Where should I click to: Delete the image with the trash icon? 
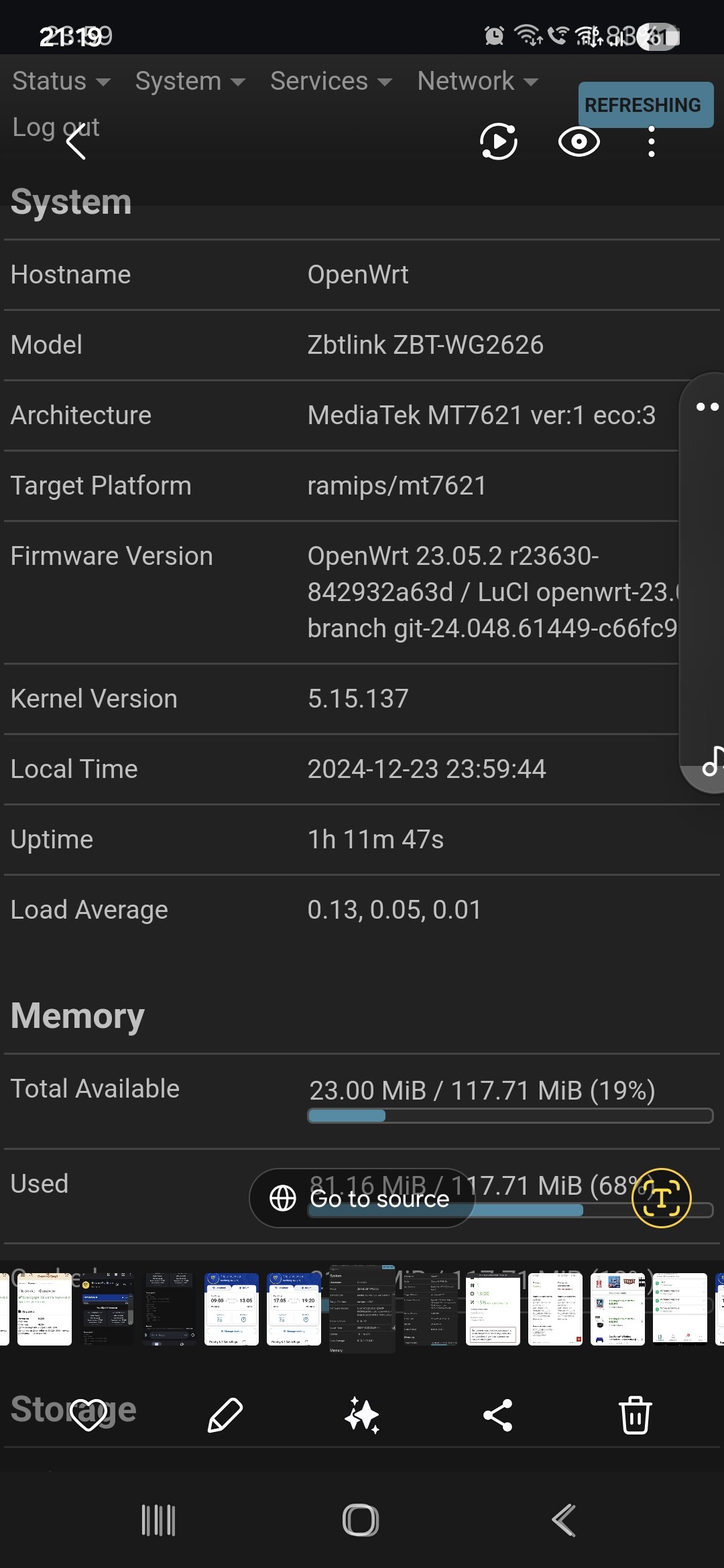(x=635, y=1415)
